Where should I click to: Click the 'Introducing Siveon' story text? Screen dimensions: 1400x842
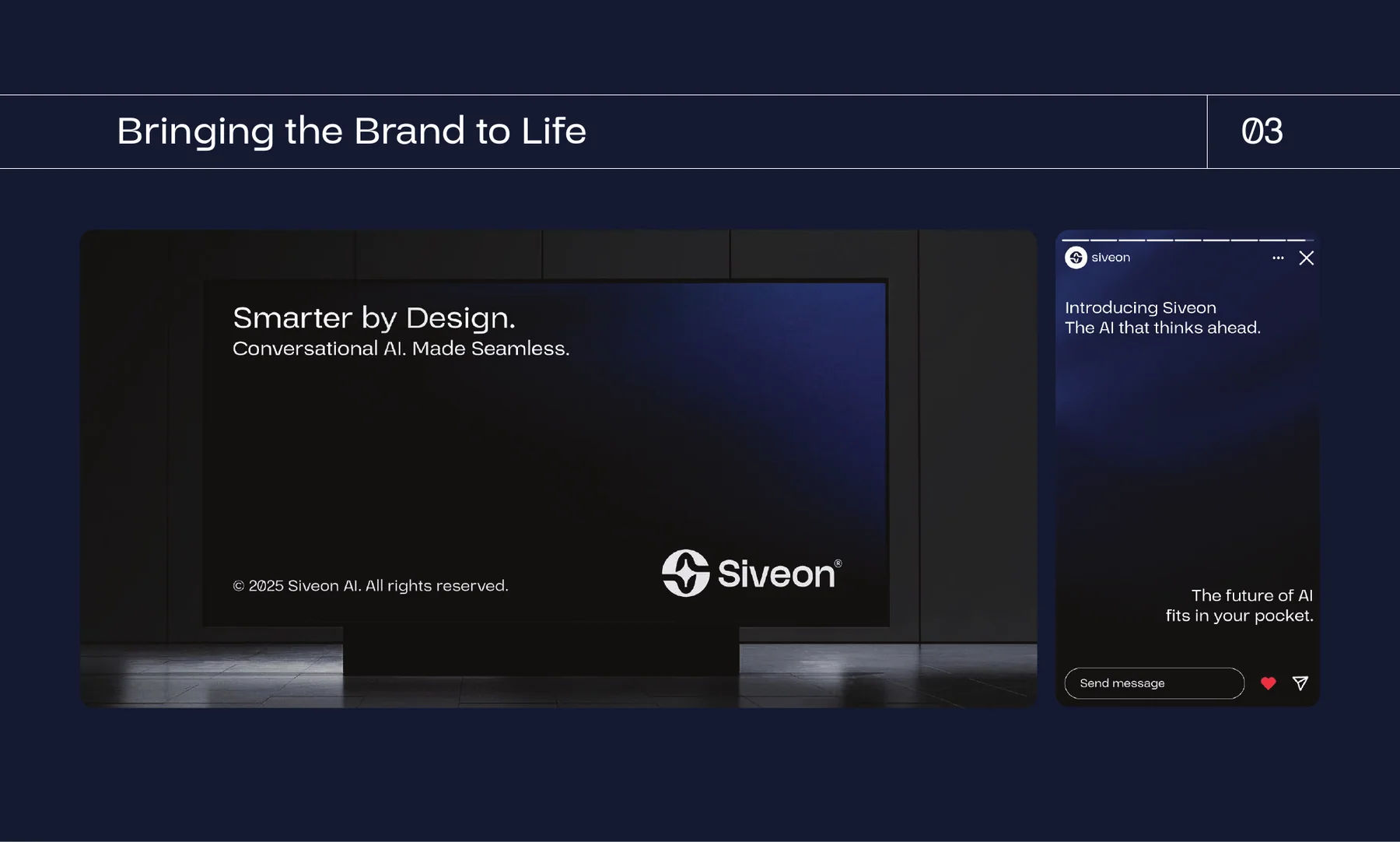[1140, 308]
